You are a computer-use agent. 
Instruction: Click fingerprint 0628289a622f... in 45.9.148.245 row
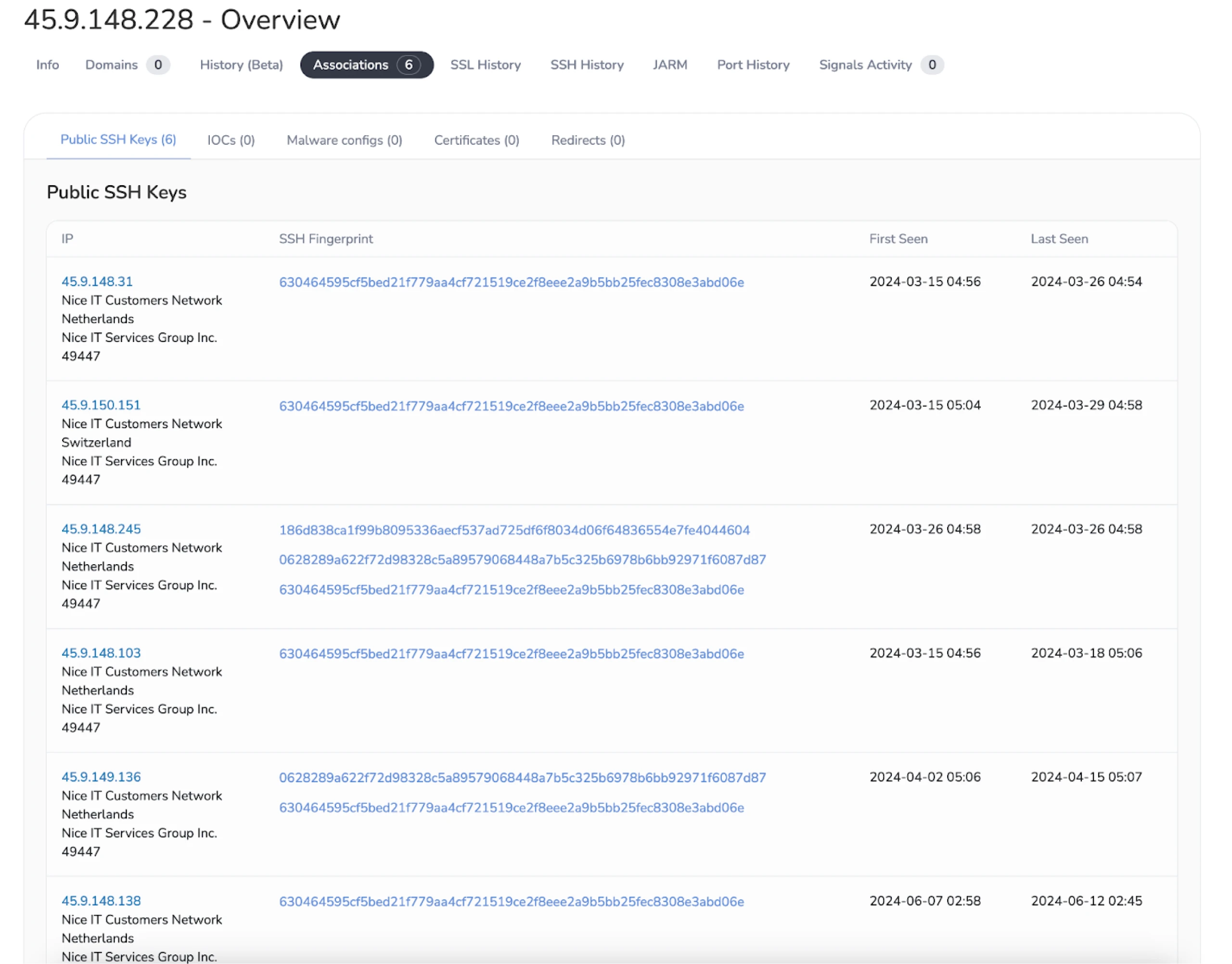[x=523, y=560]
